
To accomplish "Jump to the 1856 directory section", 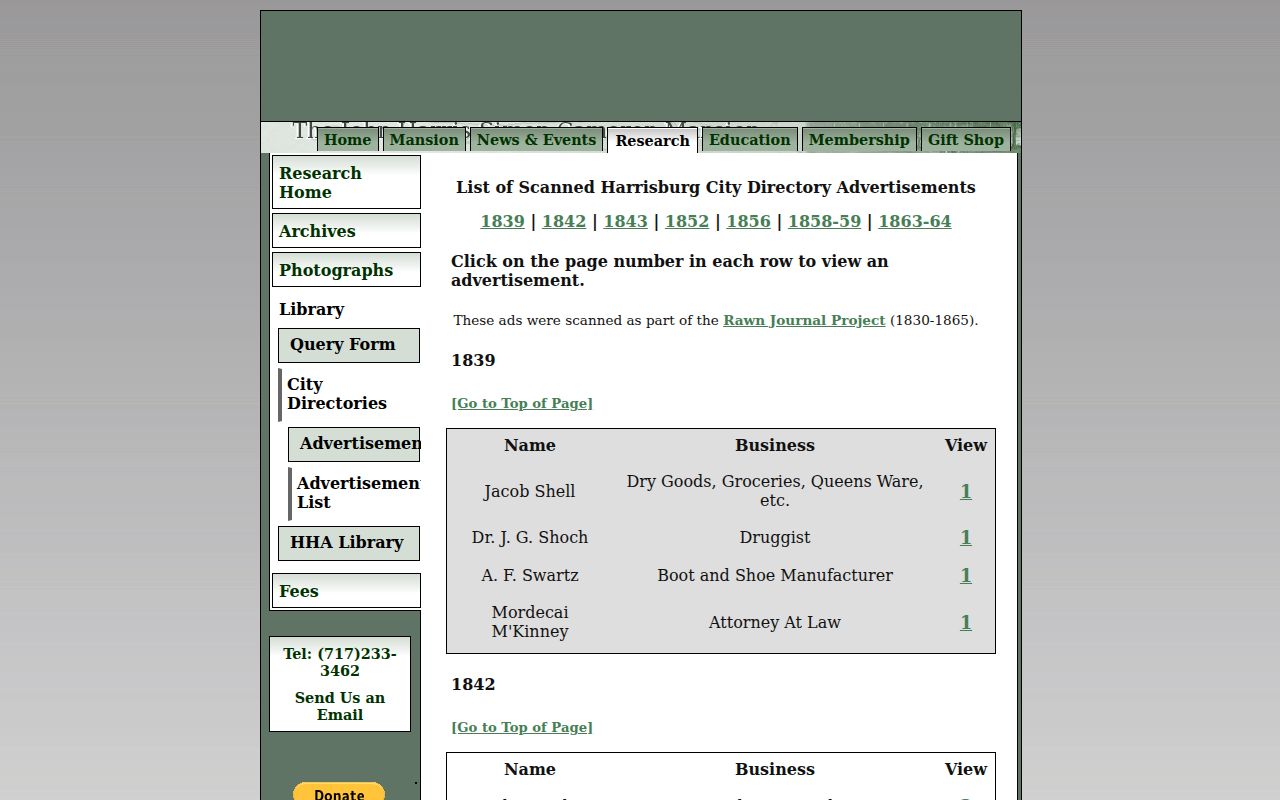I will point(748,222).
